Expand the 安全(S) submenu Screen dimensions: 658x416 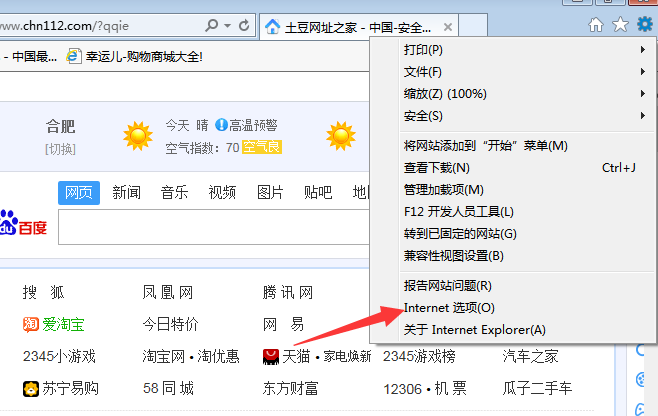528,115
